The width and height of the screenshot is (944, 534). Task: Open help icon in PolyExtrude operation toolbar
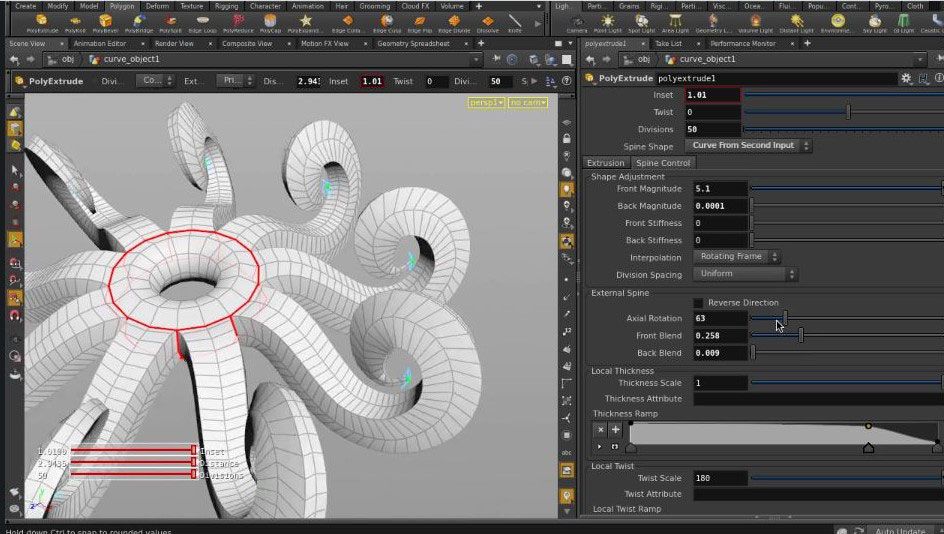[567, 81]
